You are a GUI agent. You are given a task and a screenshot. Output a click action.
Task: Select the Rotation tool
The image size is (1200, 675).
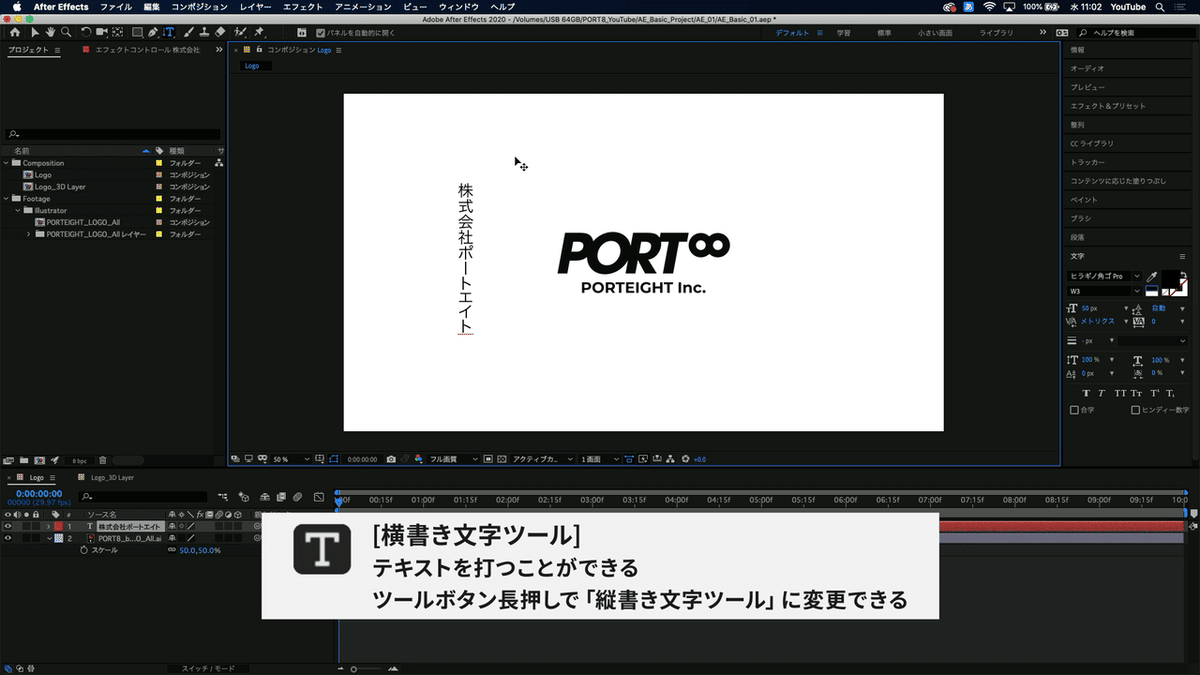pyautogui.click(x=86, y=32)
